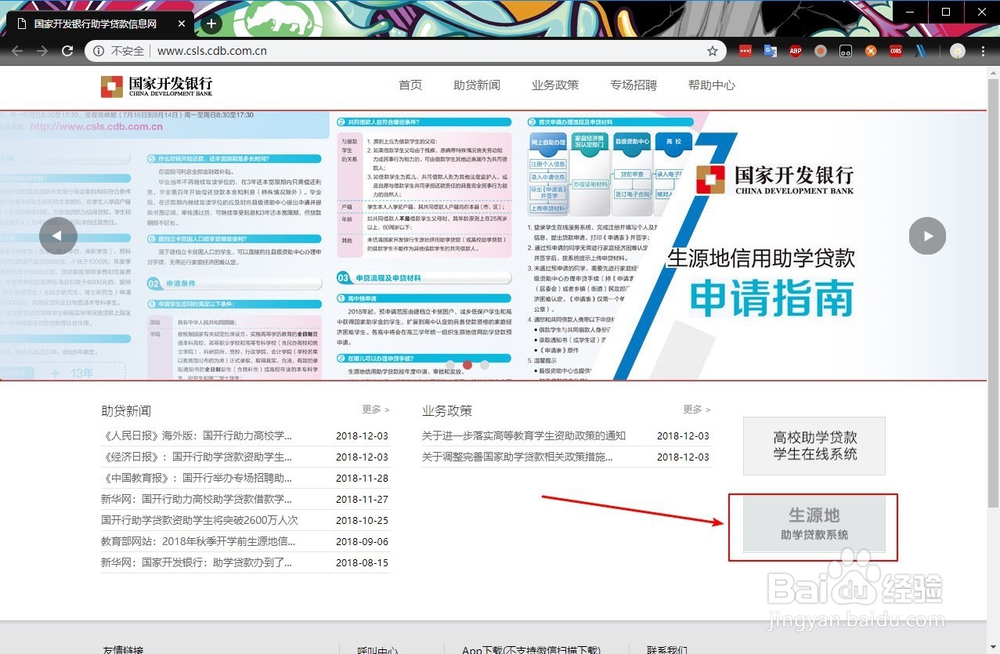Viewport: 1000px width, 654px height.
Task: Click the Chrome profile avatar icon
Action: (x=957, y=50)
